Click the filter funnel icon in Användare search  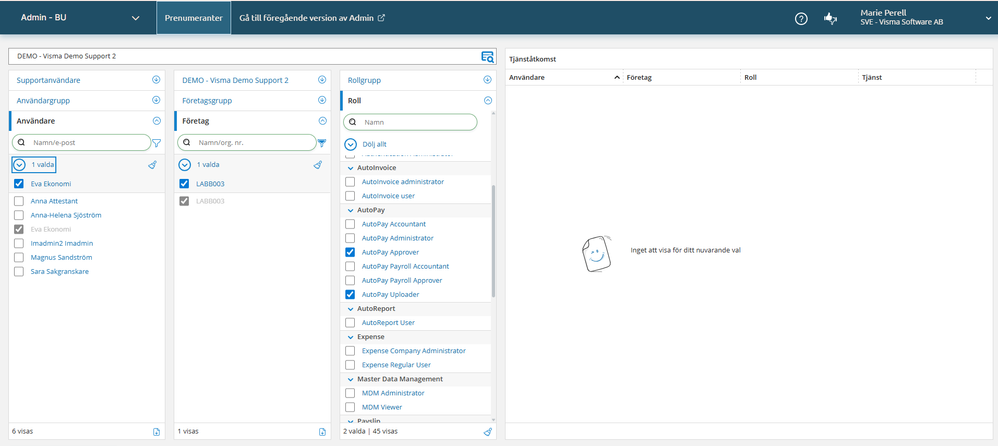[157, 143]
